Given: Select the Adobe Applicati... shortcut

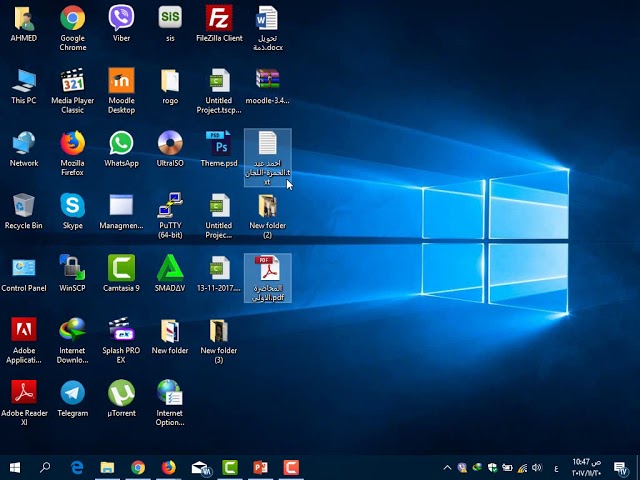Looking at the screenshot, I should point(24,341).
